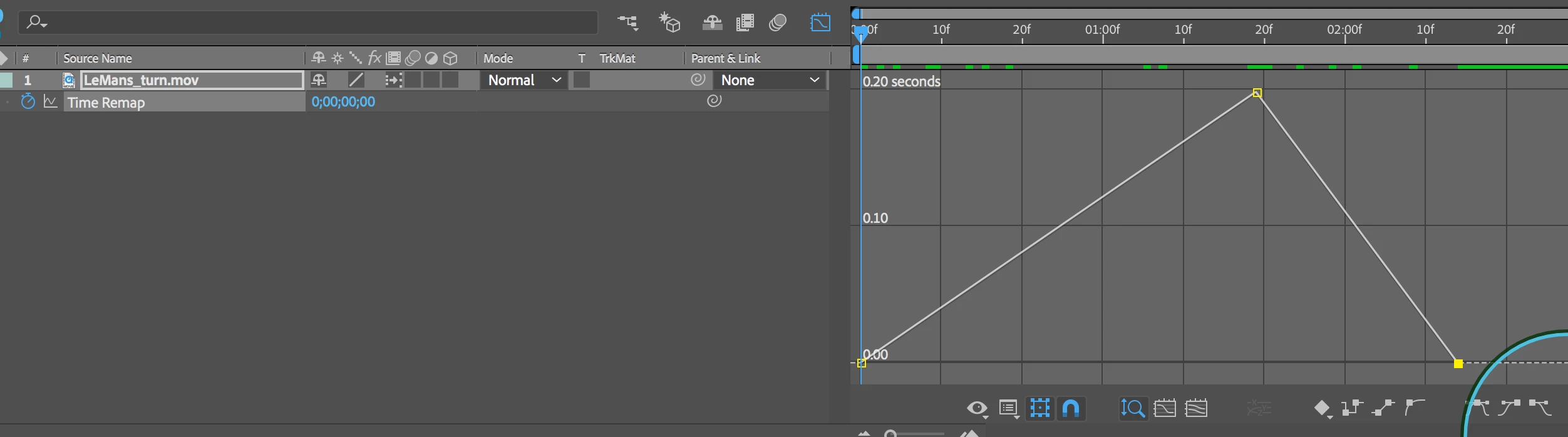This screenshot has width=1568, height=437.
Task: Click the timeline zoom slider handle
Action: point(890,433)
